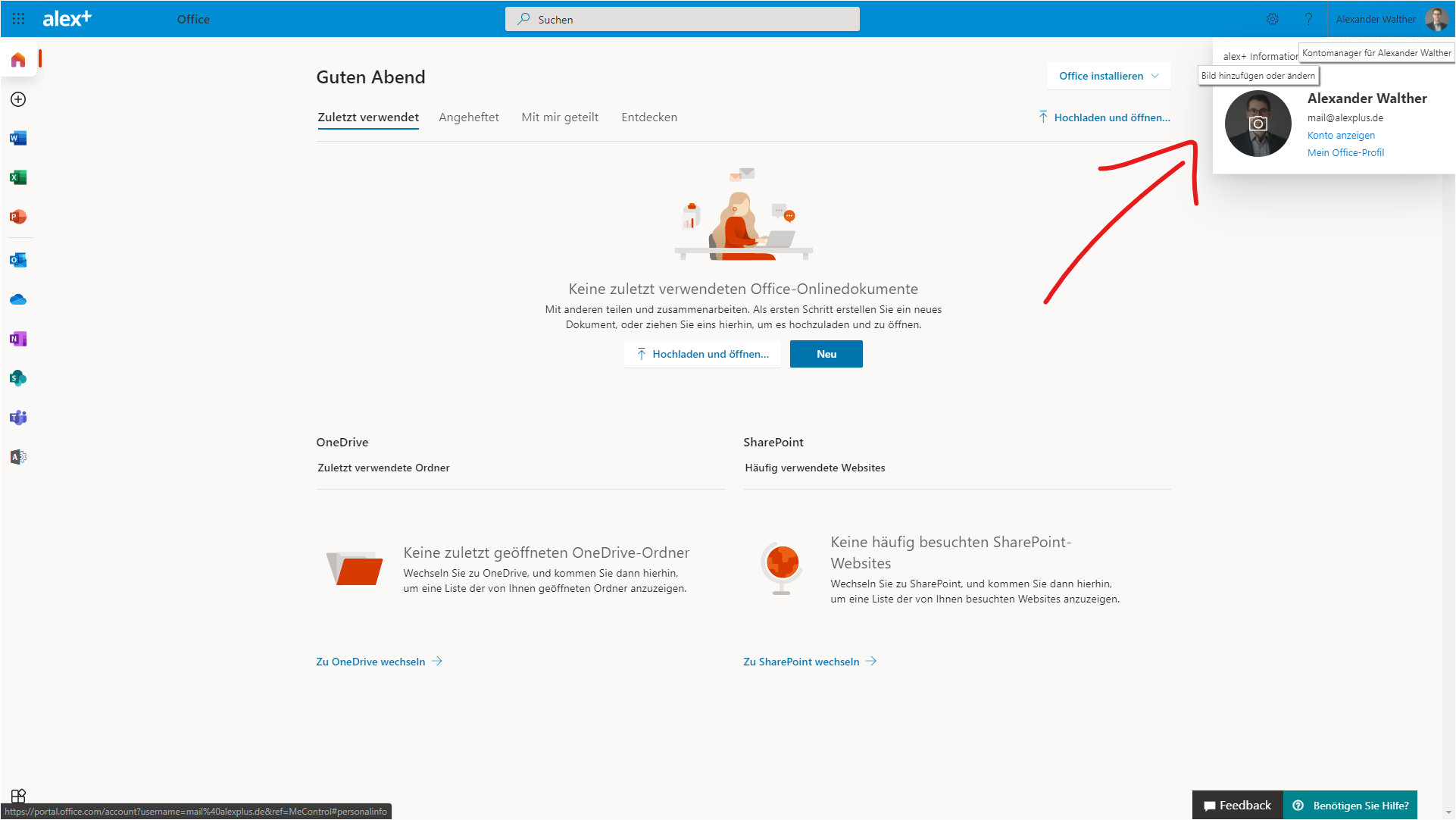Click the alex+ logo in header
Image resolution: width=1456 pixels, height=820 pixels.
(x=67, y=19)
